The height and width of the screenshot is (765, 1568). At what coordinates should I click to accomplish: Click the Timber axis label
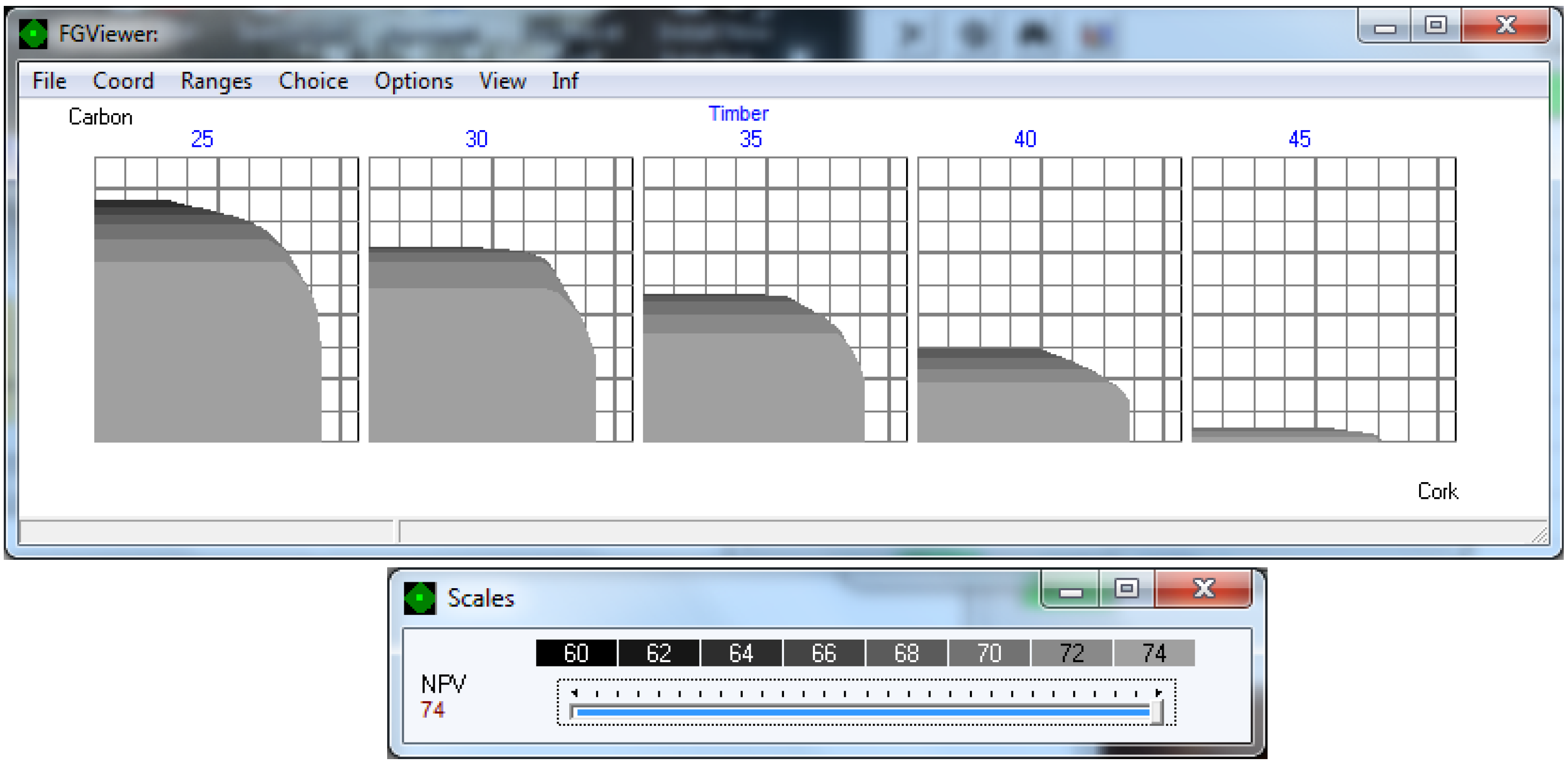click(738, 113)
